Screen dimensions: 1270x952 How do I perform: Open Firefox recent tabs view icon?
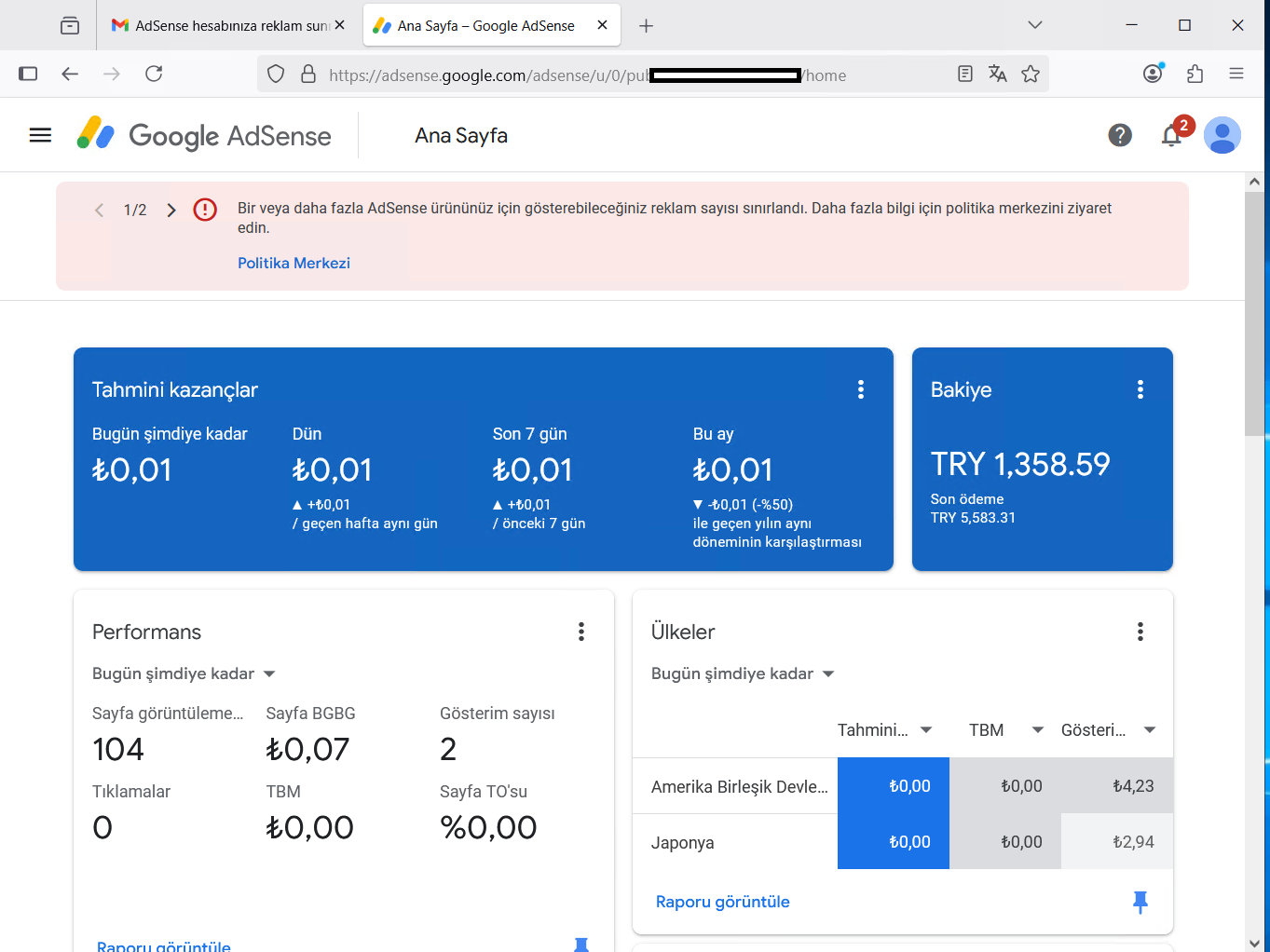70,25
